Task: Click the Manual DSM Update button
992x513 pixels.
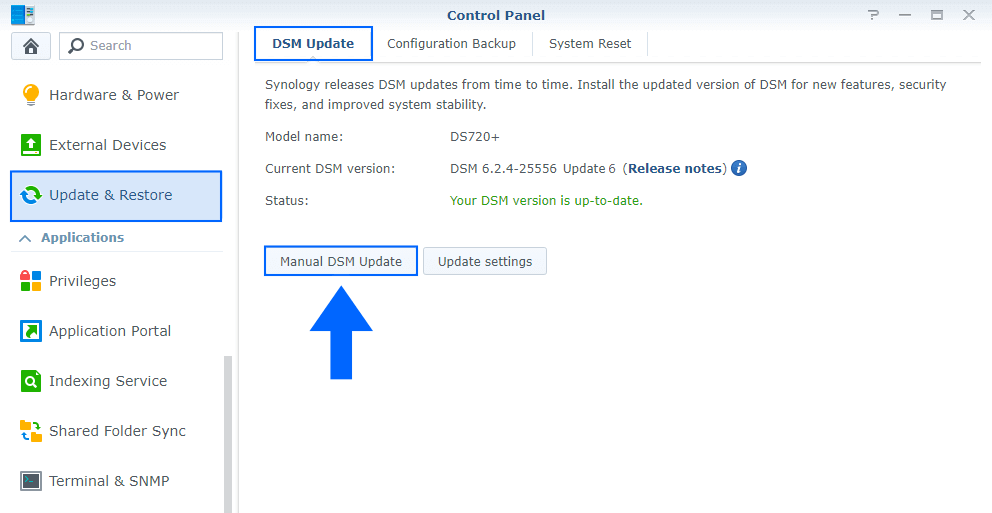Action: (341, 261)
